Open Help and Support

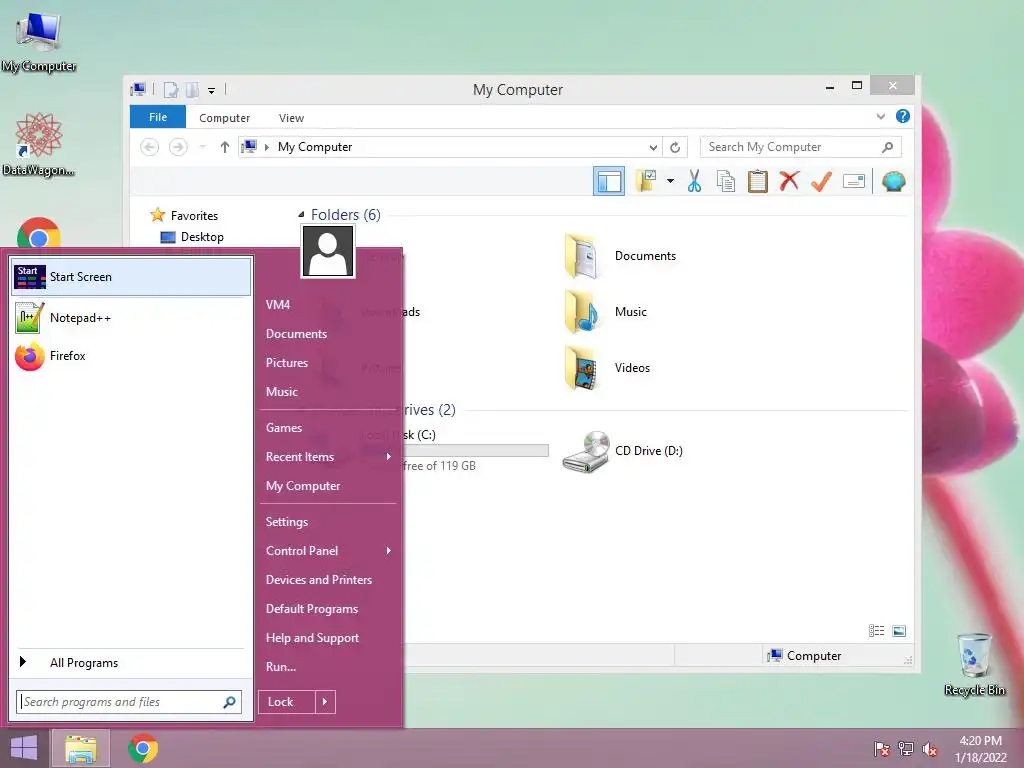pyautogui.click(x=312, y=638)
